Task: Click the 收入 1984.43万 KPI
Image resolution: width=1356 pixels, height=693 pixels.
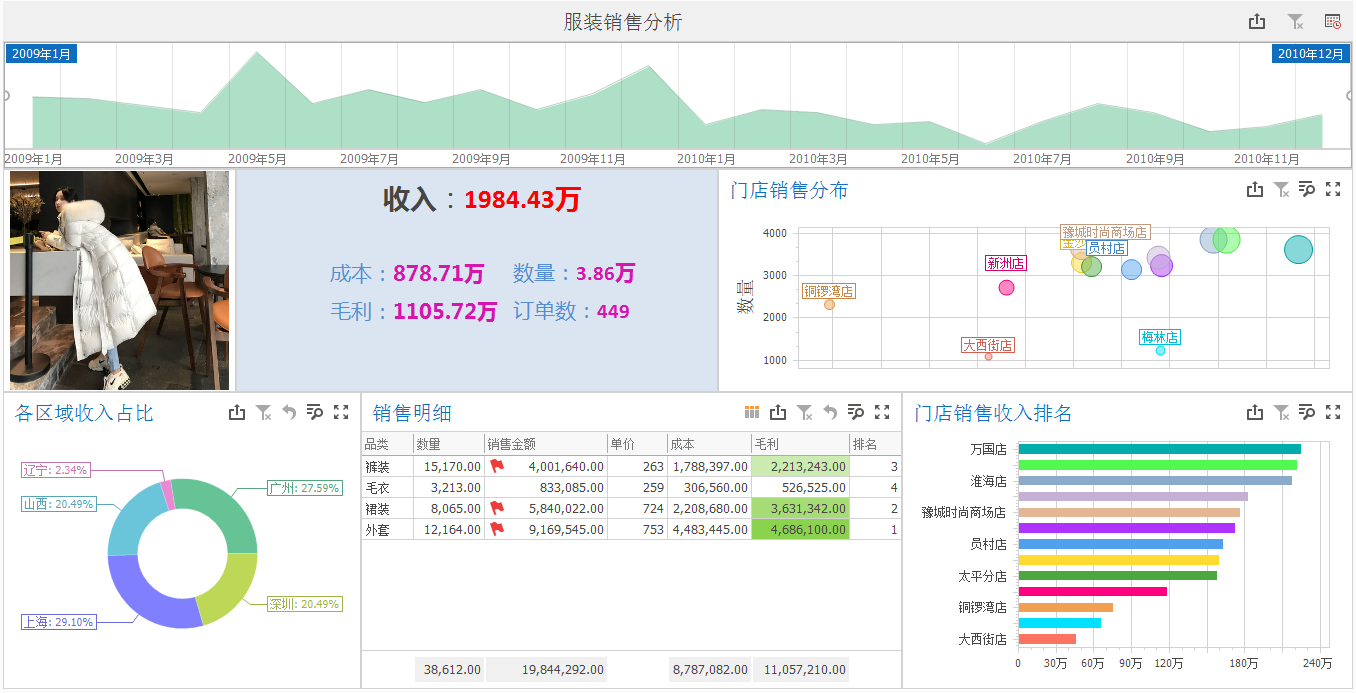Action: (482, 199)
